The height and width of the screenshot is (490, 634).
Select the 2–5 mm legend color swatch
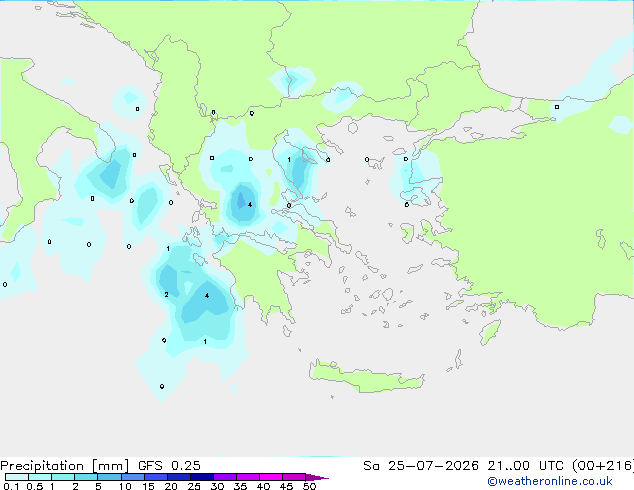pos(86,477)
